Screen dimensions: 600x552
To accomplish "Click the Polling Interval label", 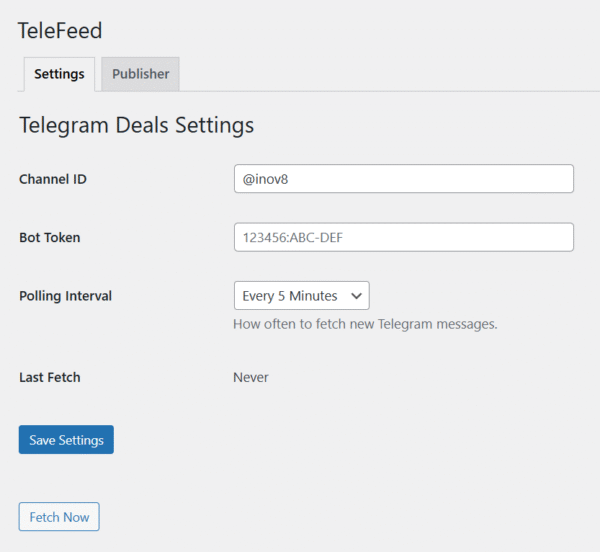I will (65, 296).
